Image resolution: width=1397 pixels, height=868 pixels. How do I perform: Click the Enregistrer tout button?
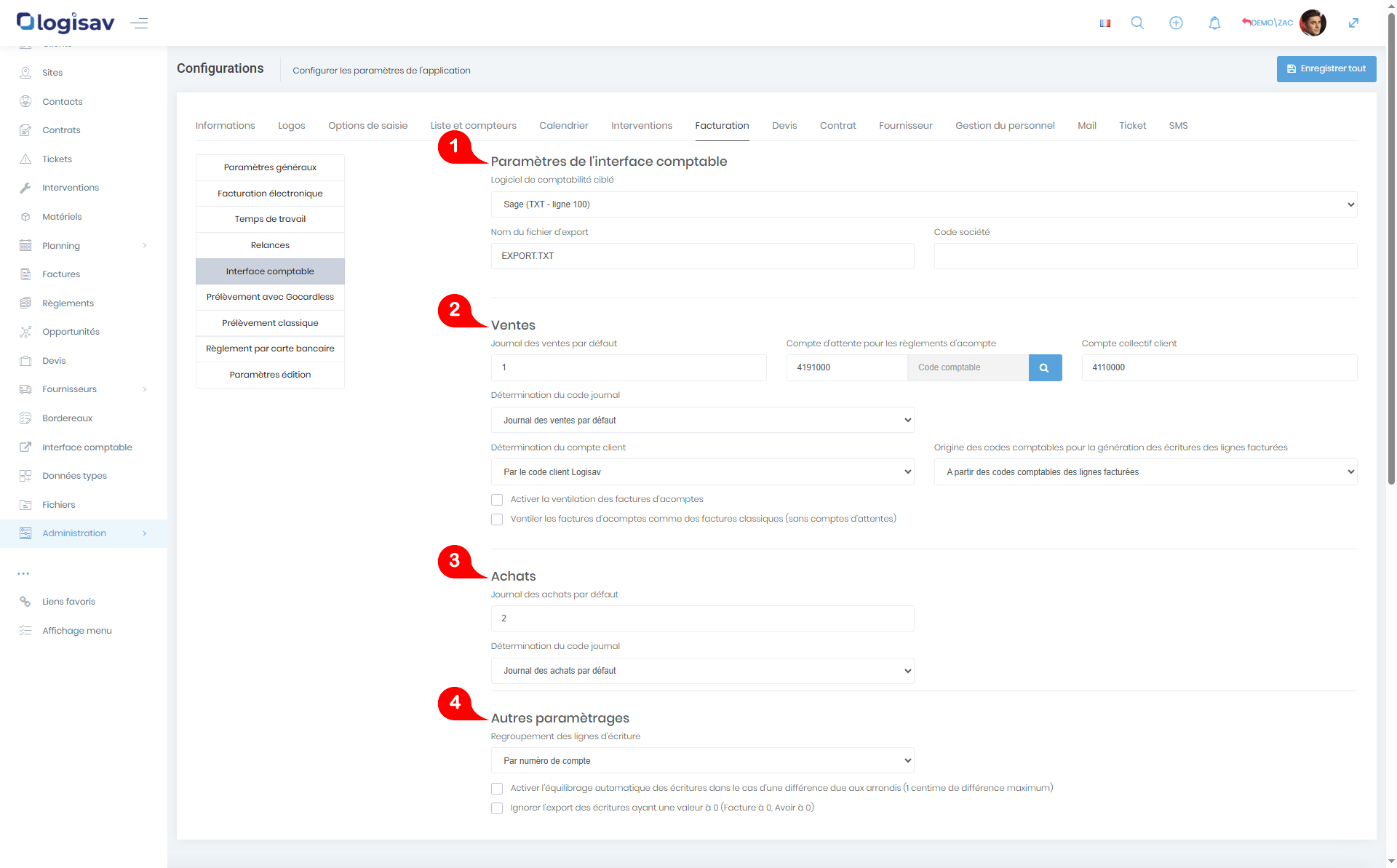(1326, 69)
